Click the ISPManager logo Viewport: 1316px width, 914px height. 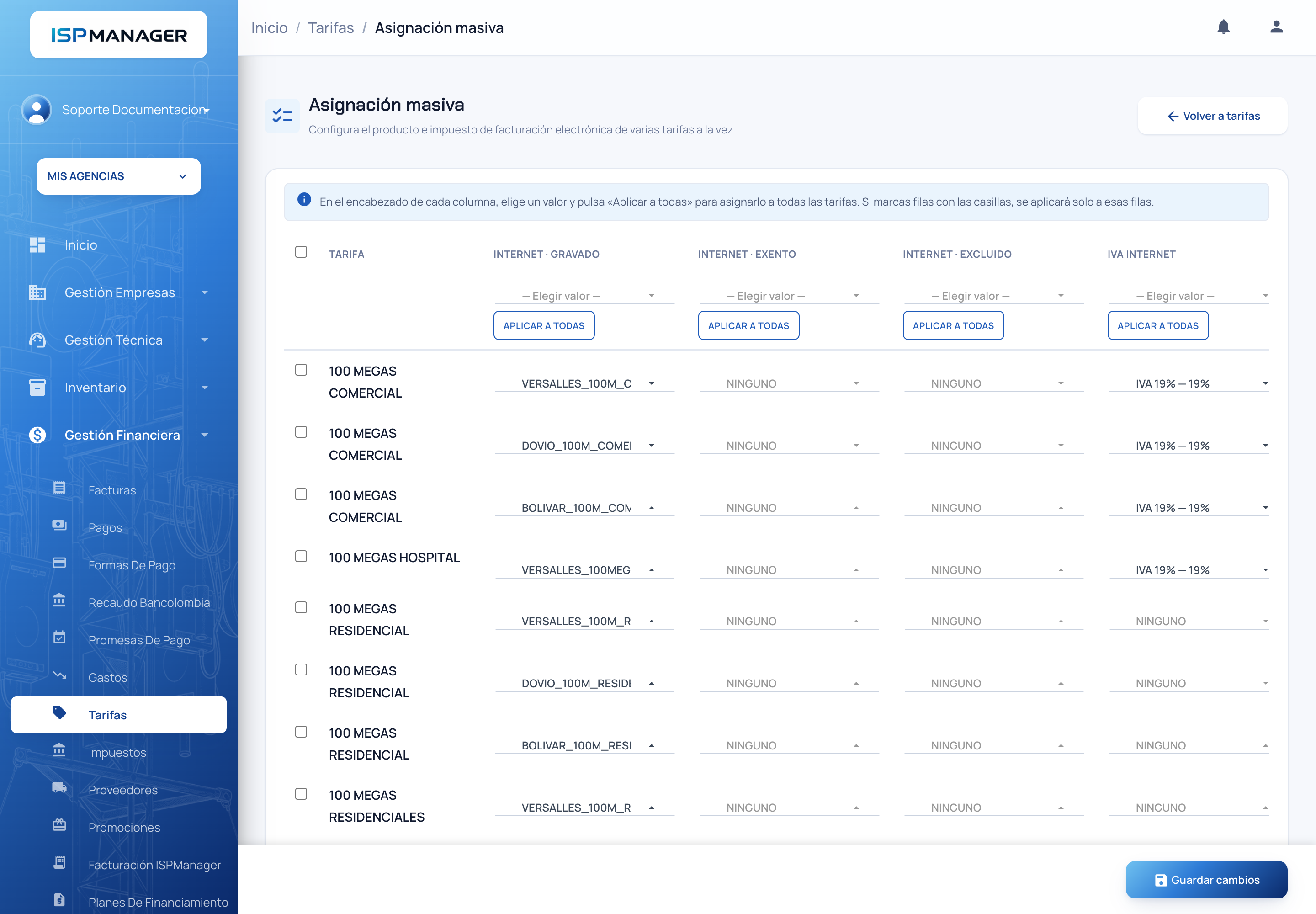pos(118,35)
